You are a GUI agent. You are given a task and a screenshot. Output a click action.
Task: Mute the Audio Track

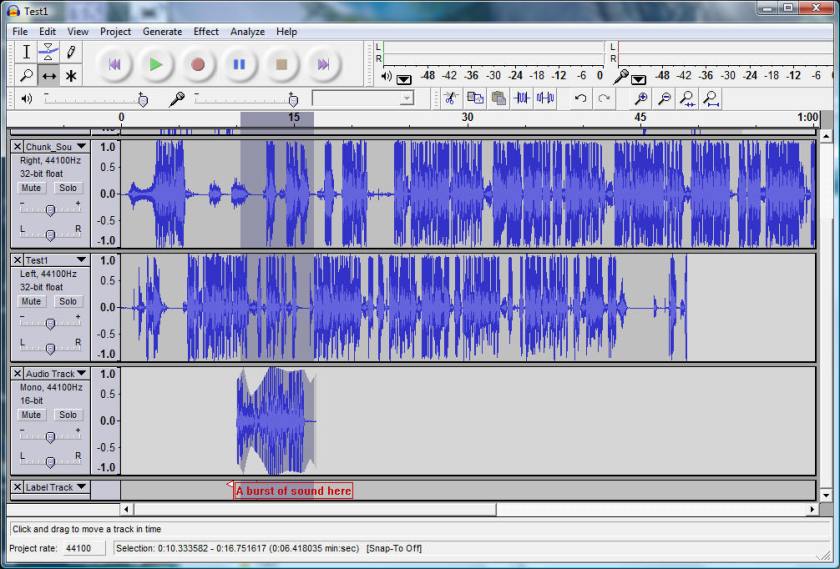coord(31,415)
